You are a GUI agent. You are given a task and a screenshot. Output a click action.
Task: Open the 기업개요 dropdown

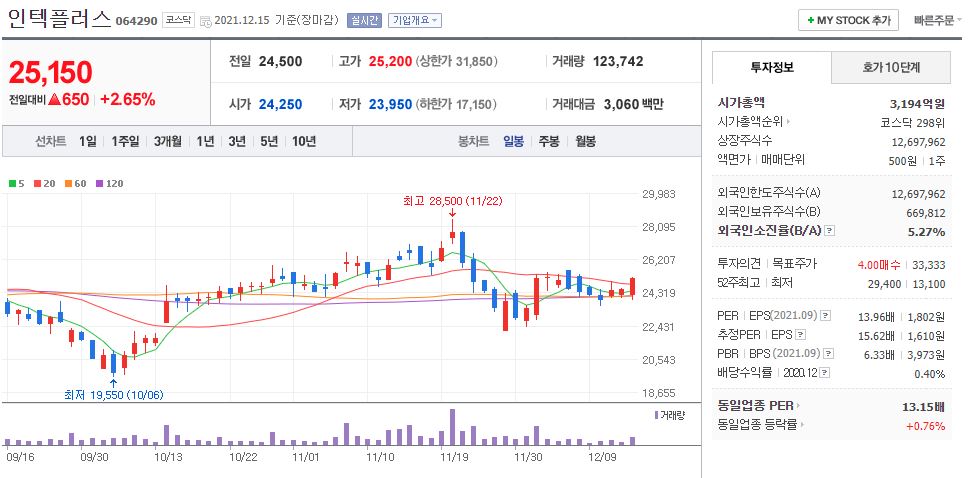click(x=415, y=20)
